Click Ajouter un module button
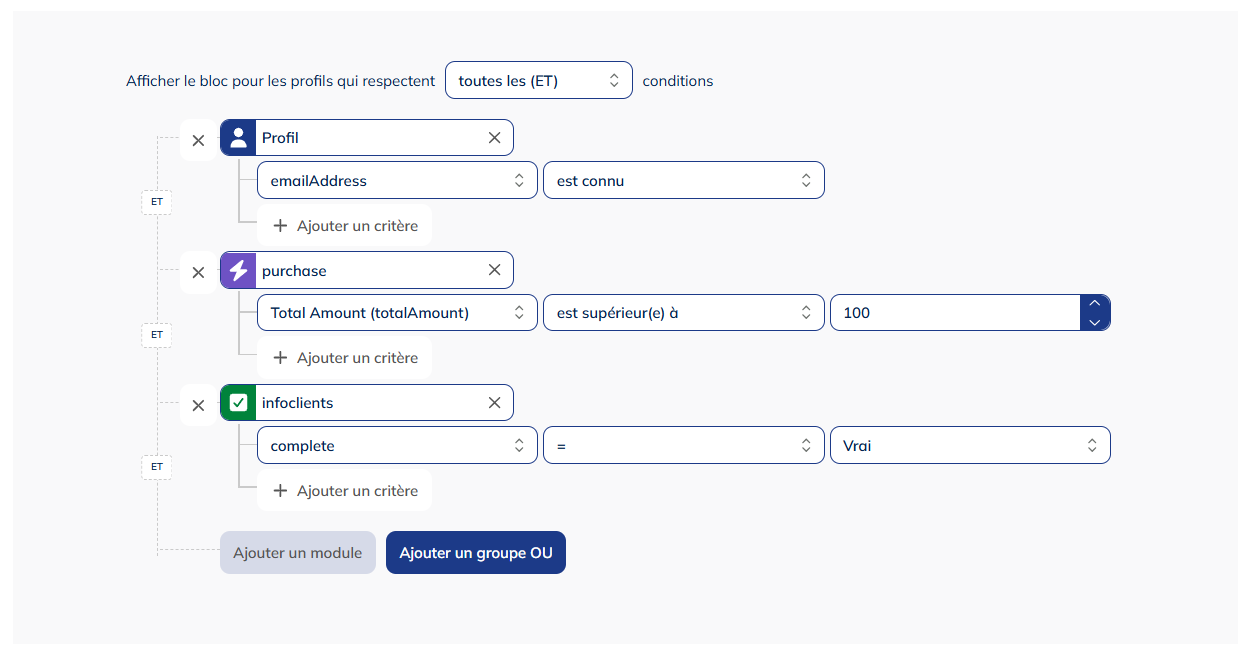1254x658 pixels. (x=298, y=553)
